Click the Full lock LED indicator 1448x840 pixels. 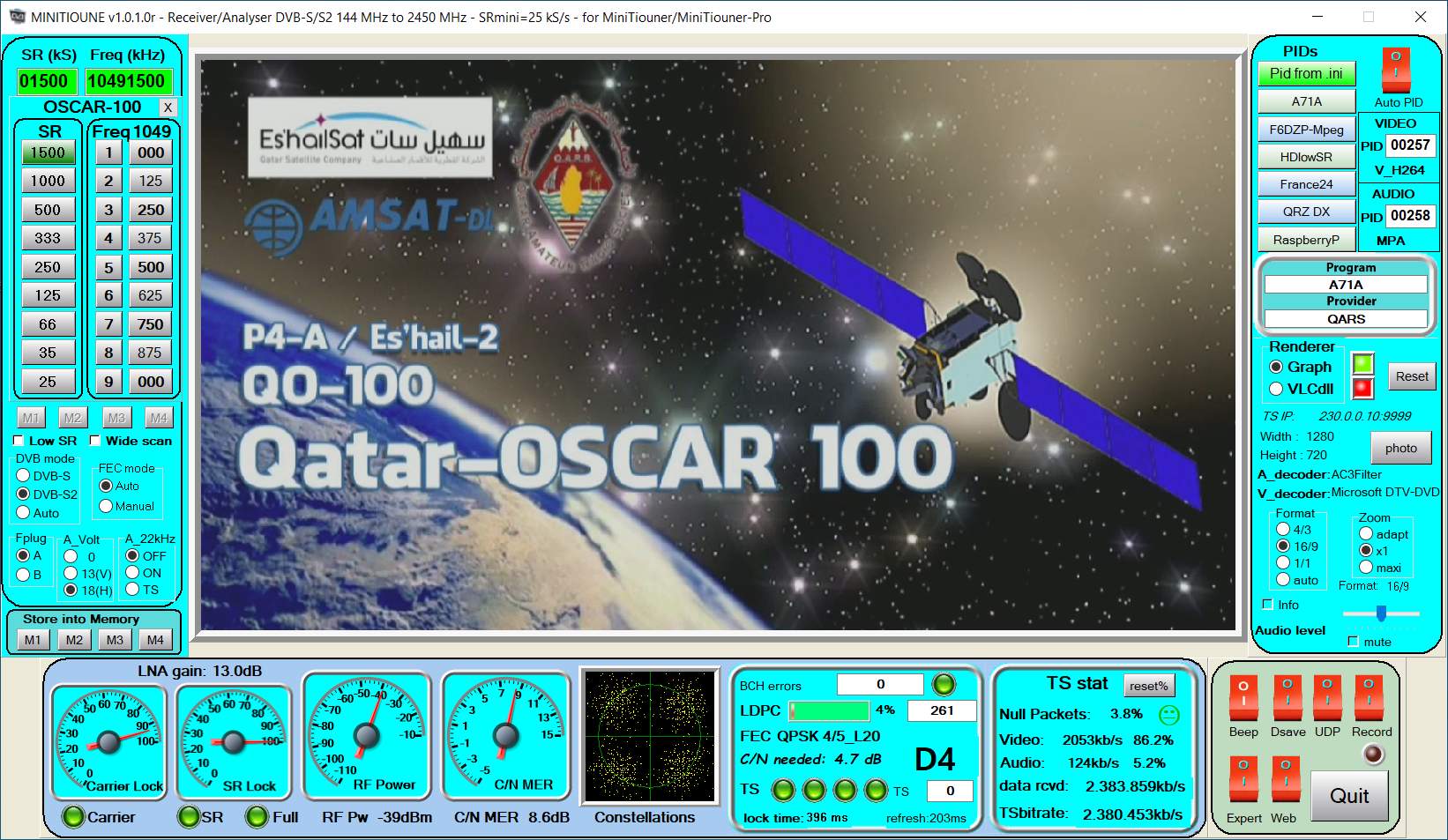pos(257,817)
